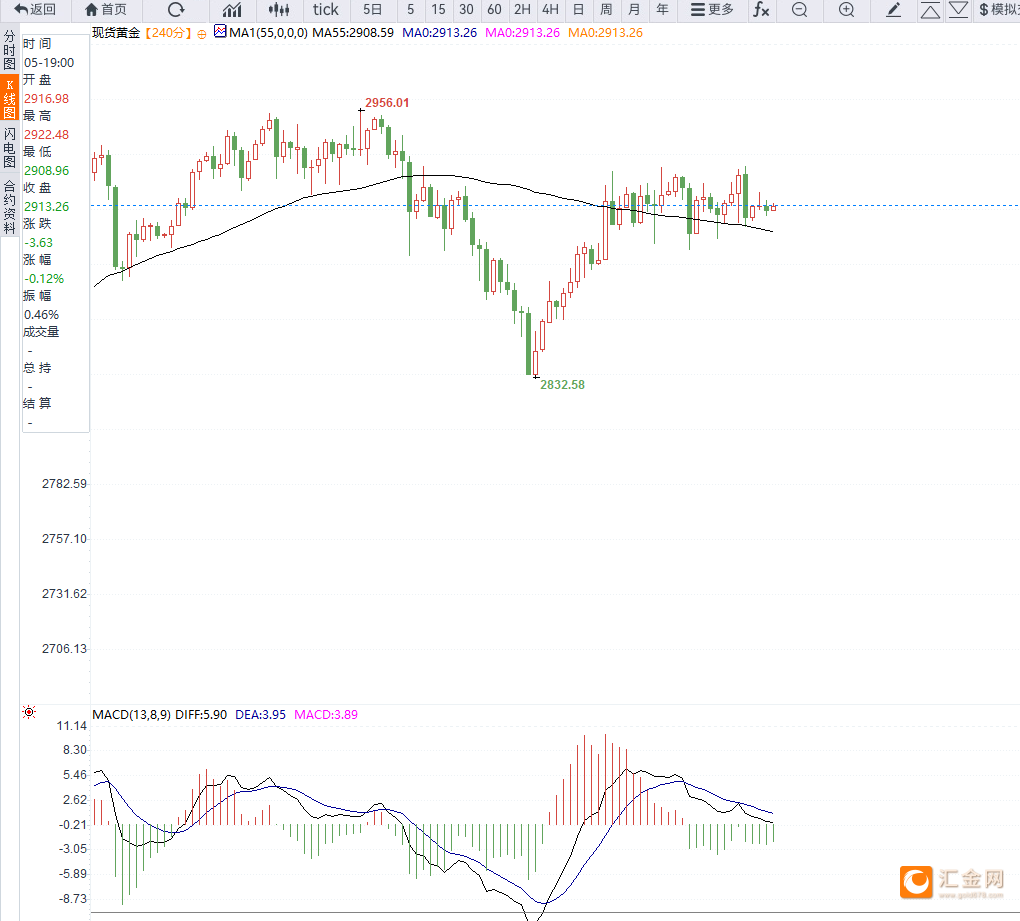
Task: Click the MACD(13,8,9) indicator label
Action: pos(131,714)
